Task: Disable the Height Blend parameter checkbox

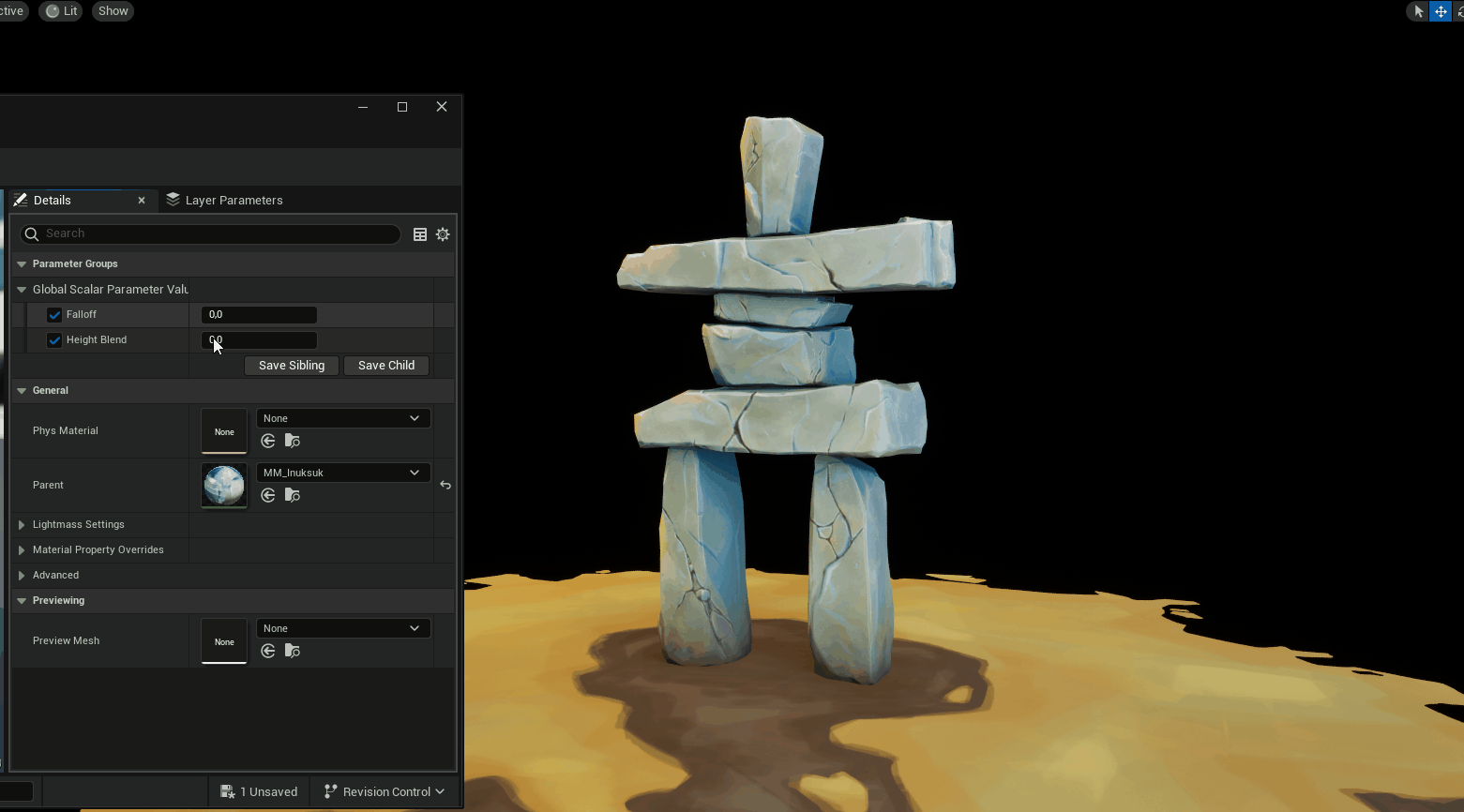Action: point(53,339)
